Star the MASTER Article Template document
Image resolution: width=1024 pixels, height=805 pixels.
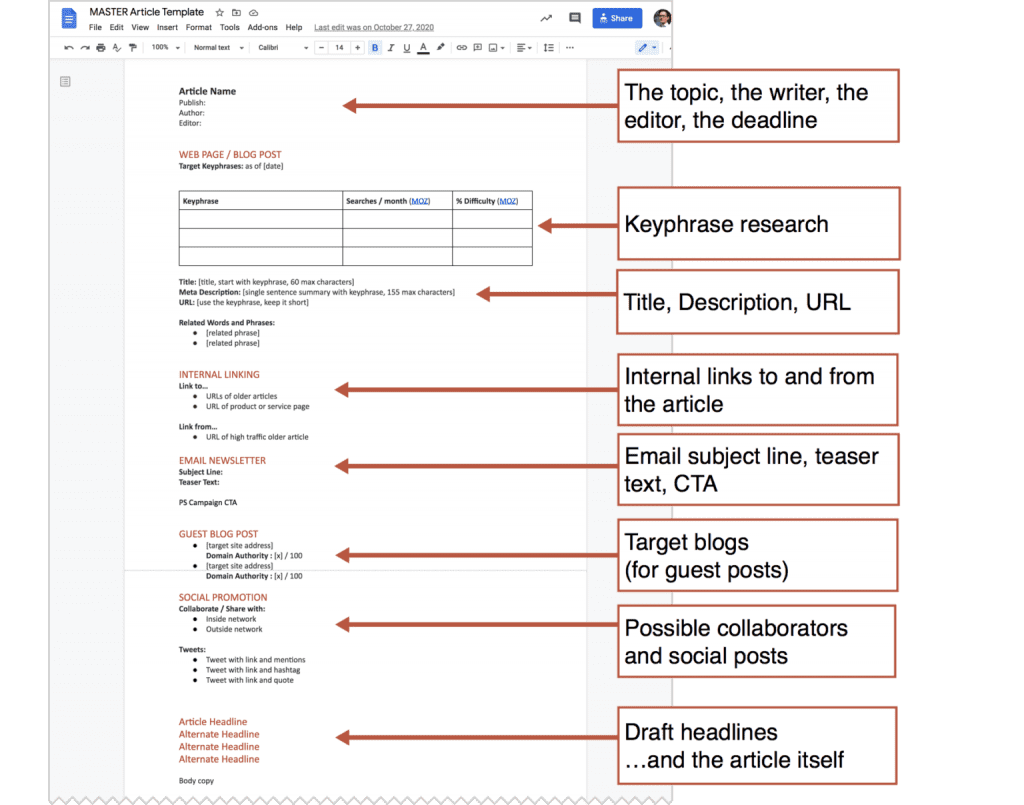tap(220, 12)
